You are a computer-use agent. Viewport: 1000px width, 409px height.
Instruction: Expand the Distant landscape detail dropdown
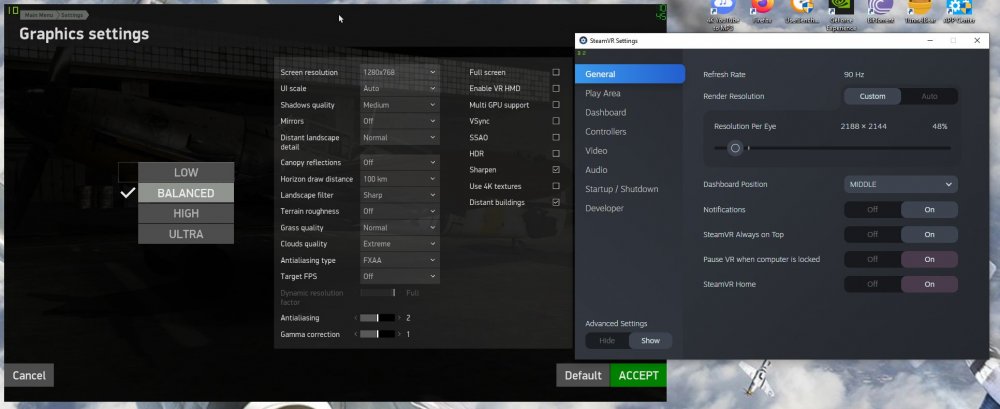pos(399,137)
